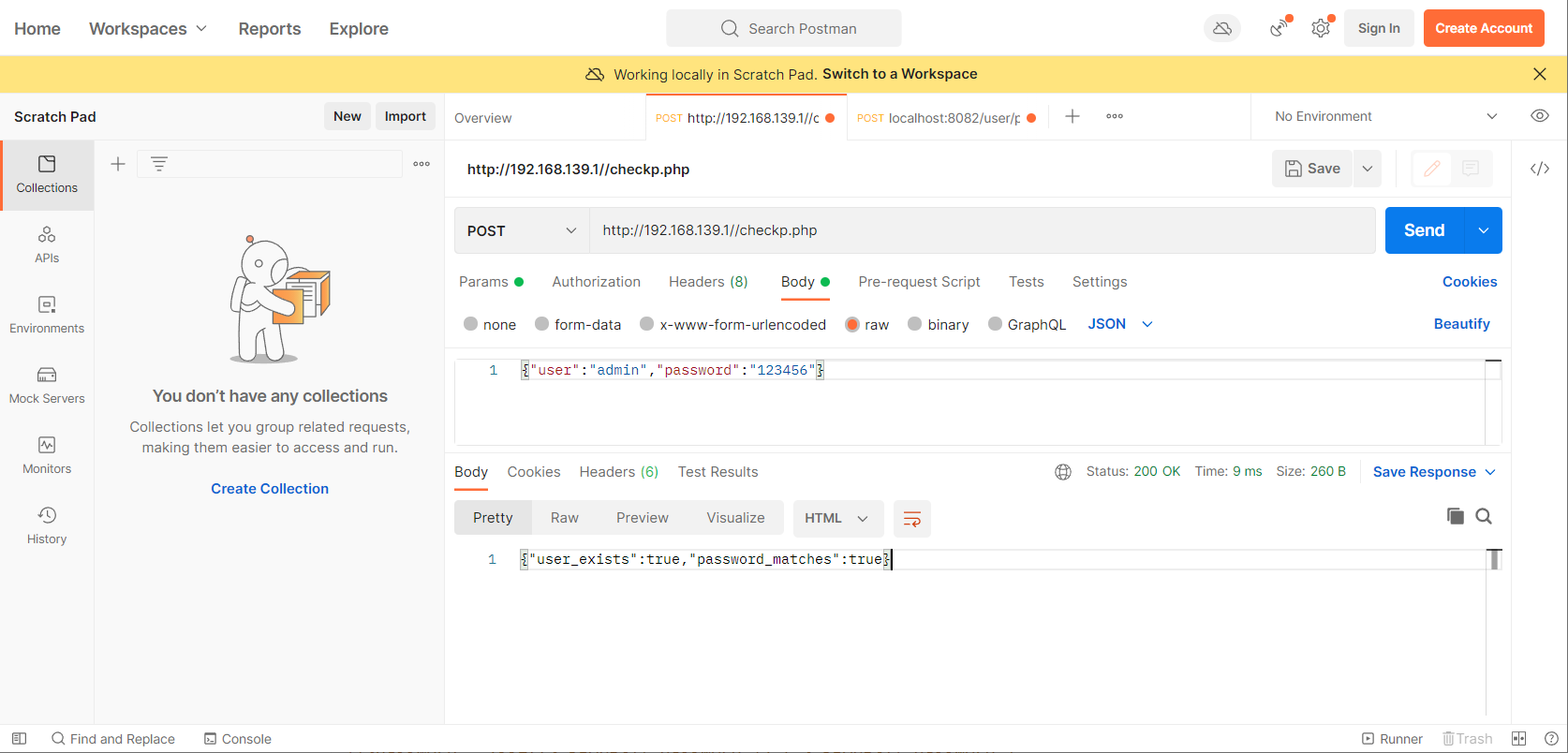Search the response with magnifier icon
Viewport: 1568px width, 753px height.
(1484, 516)
